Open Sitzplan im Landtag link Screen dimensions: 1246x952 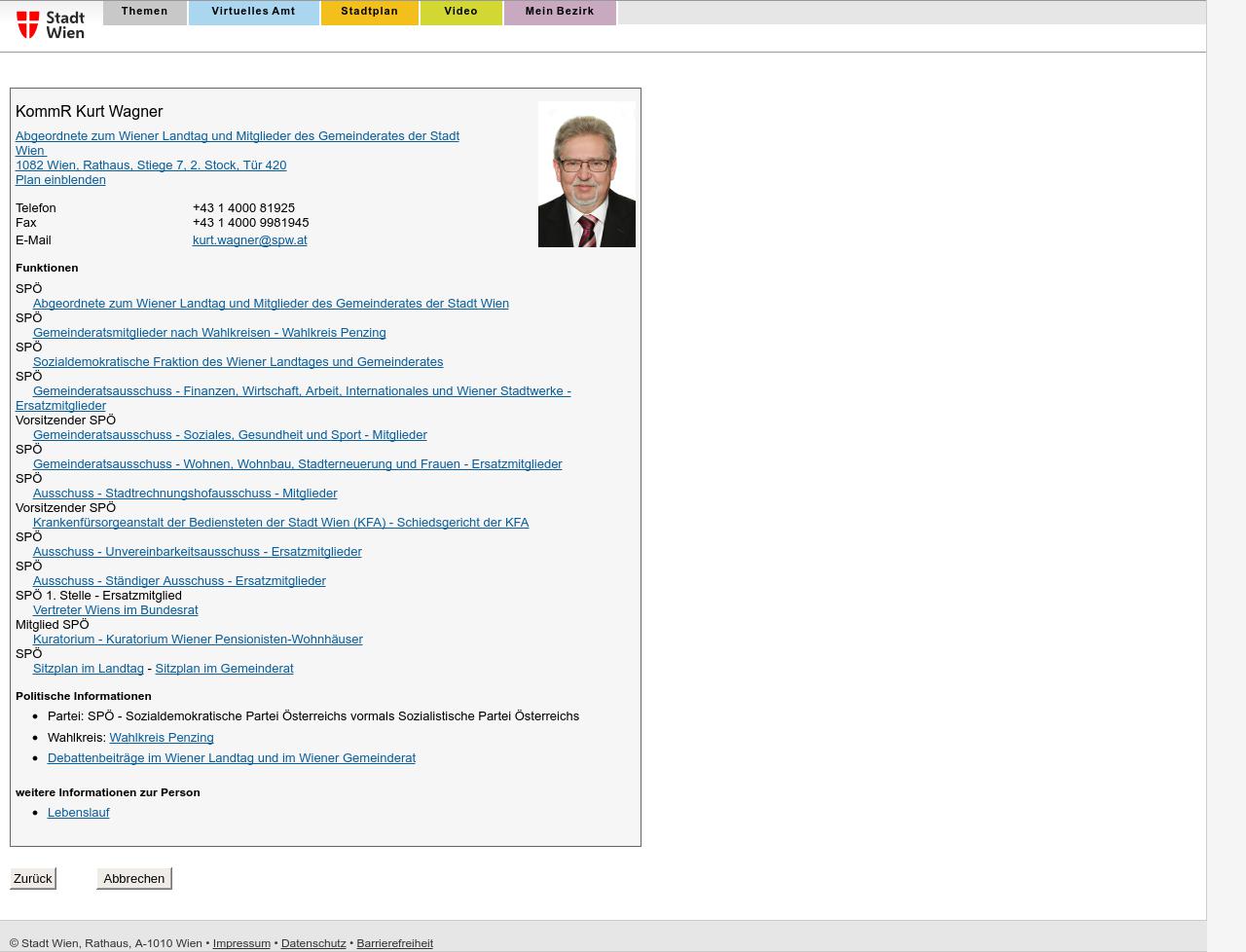pos(88,669)
